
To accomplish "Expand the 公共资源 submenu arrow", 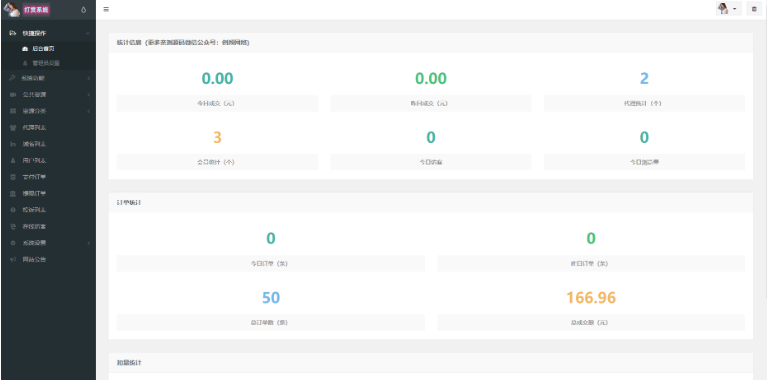I will point(89,94).
